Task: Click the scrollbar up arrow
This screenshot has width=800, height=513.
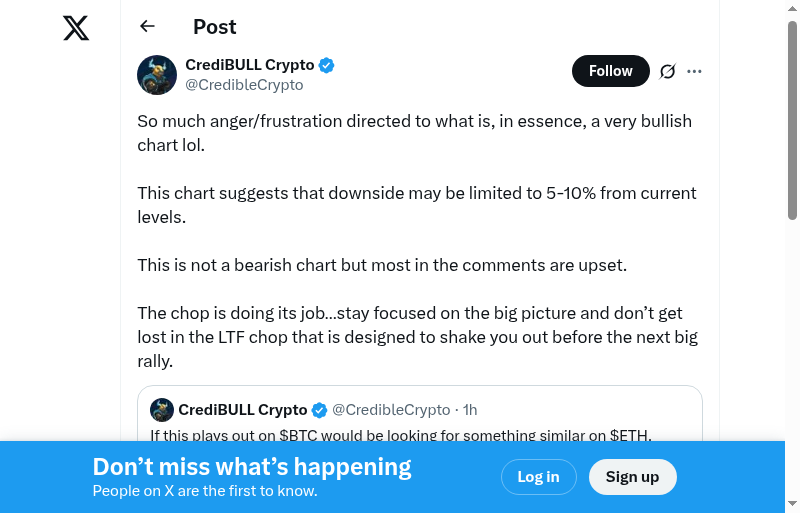Action: pyautogui.click(x=792, y=9)
